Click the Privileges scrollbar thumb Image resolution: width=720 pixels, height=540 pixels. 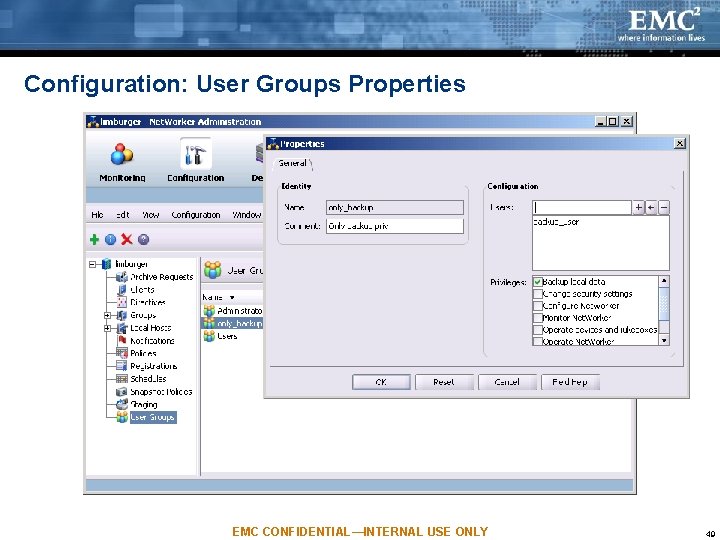pos(664,304)
